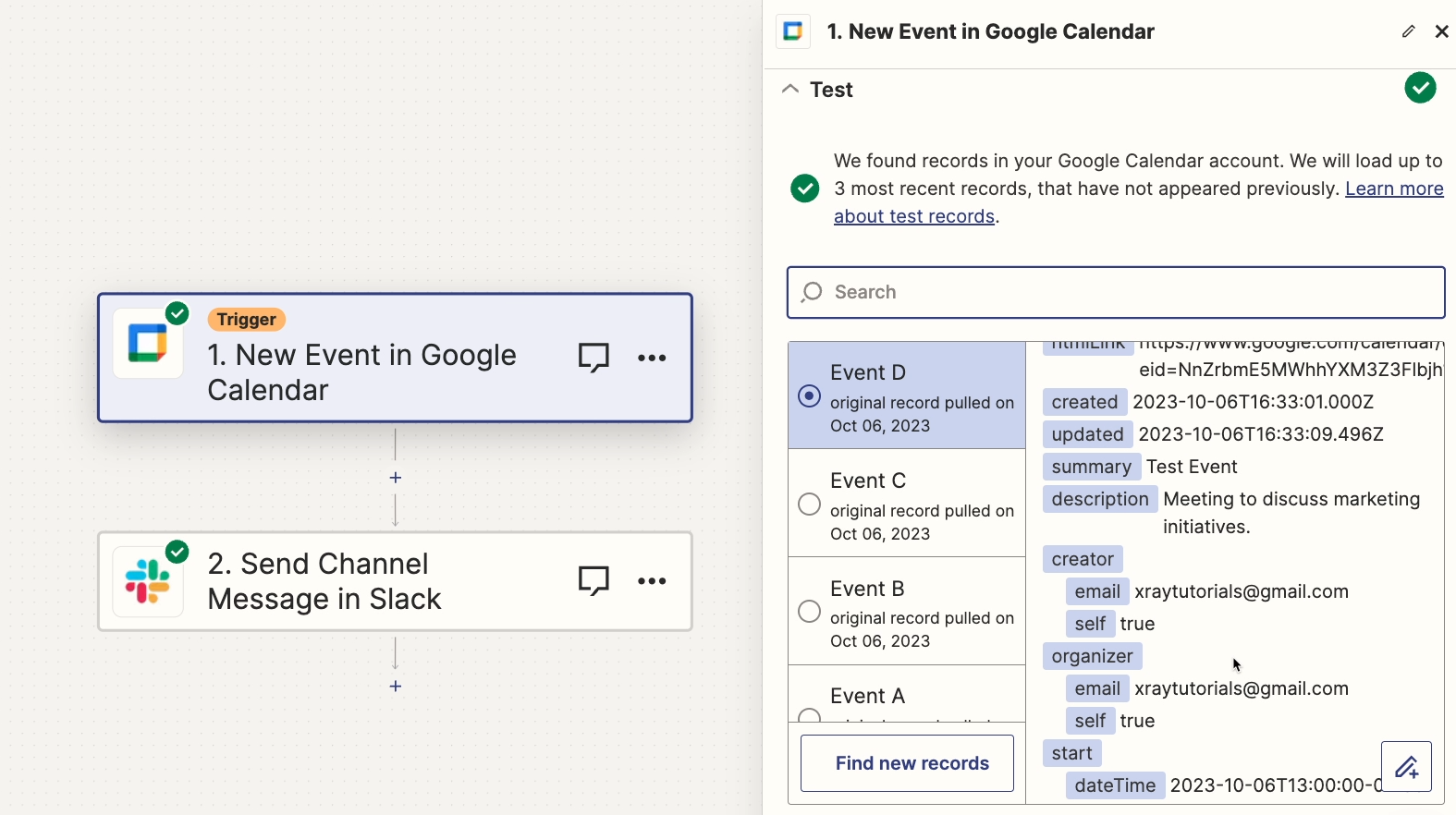This screenshot has height=815, width=1456.
Task: Add step between trigger and Slack action
Action: 396,478
